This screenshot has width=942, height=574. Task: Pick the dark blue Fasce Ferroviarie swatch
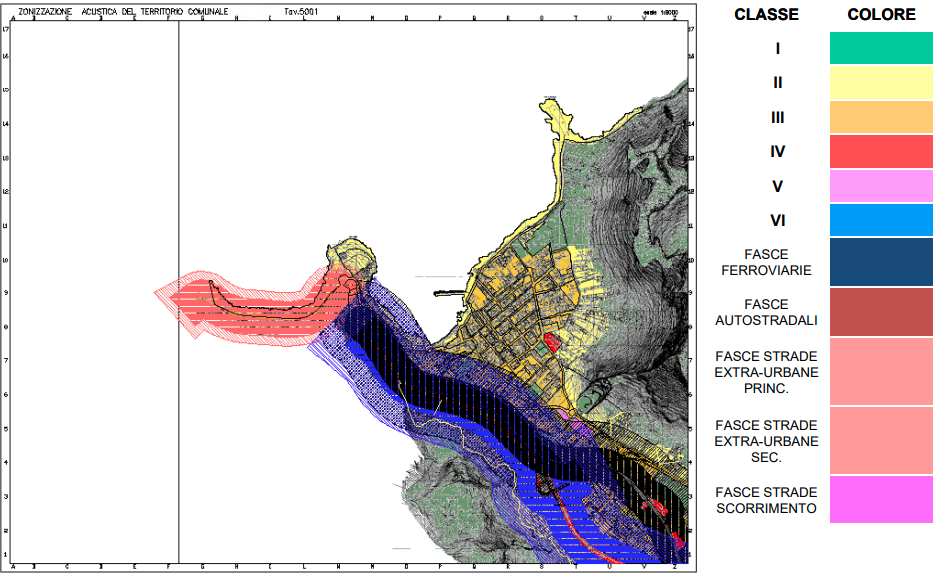click(x=881, y=262)
